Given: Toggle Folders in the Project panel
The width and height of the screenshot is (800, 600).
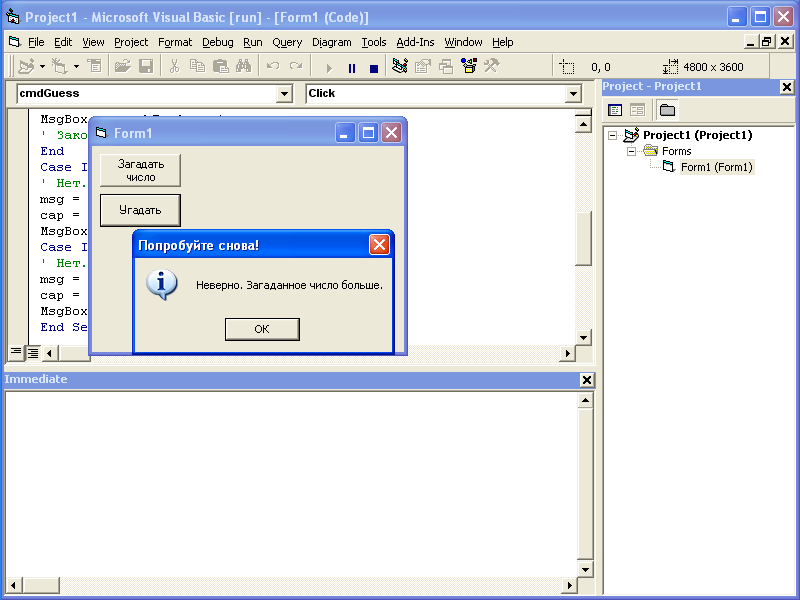Looking at the screenshot, I should coord(667,110).
